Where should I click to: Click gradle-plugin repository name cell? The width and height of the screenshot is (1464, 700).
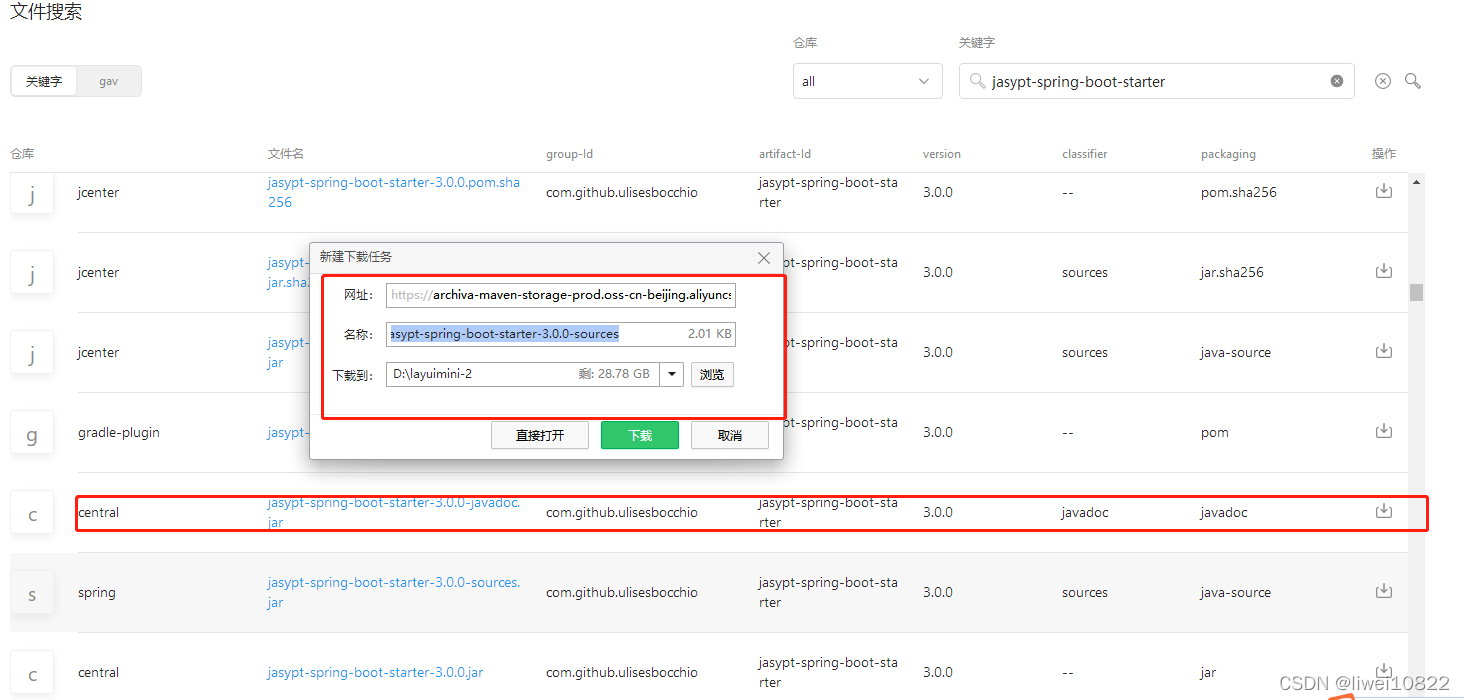click(119, 432)
